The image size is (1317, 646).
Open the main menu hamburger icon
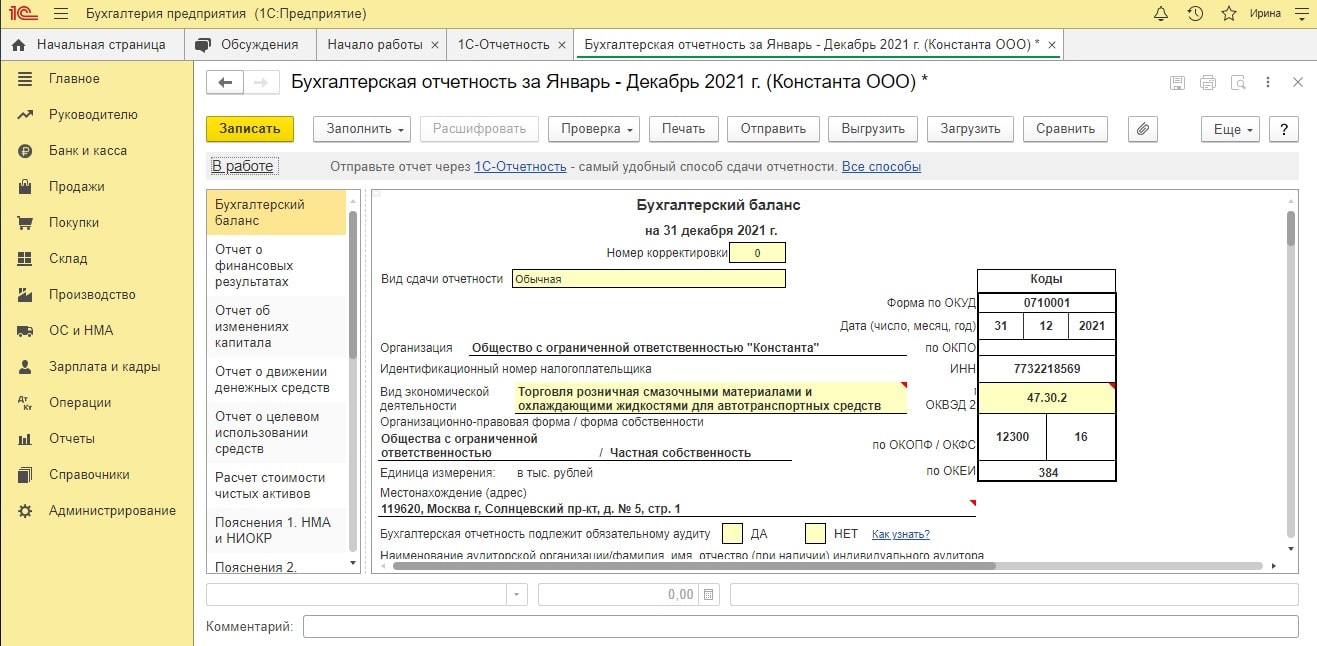pos(61,14)
